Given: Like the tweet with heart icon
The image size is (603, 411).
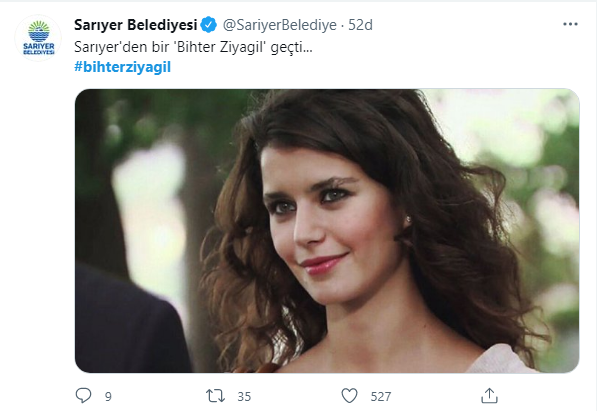Looking at the screenshot, I should [351, 395].
